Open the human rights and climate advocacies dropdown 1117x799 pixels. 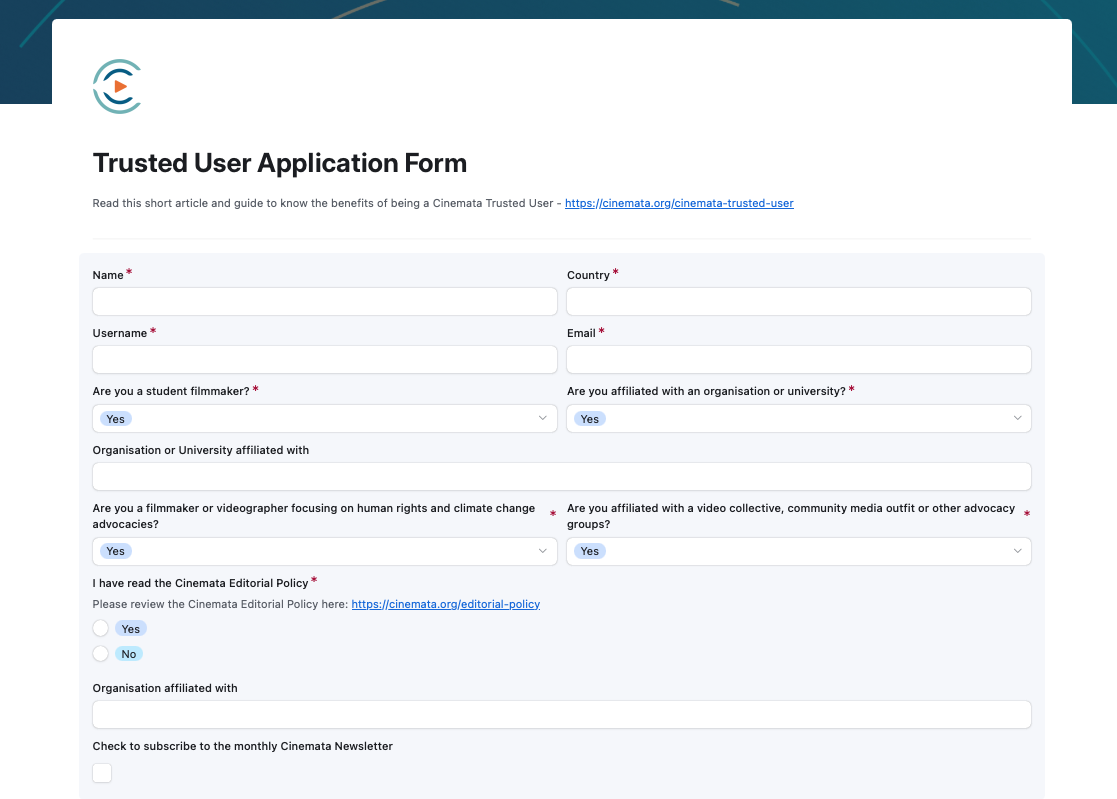click(x=325, y=551)
